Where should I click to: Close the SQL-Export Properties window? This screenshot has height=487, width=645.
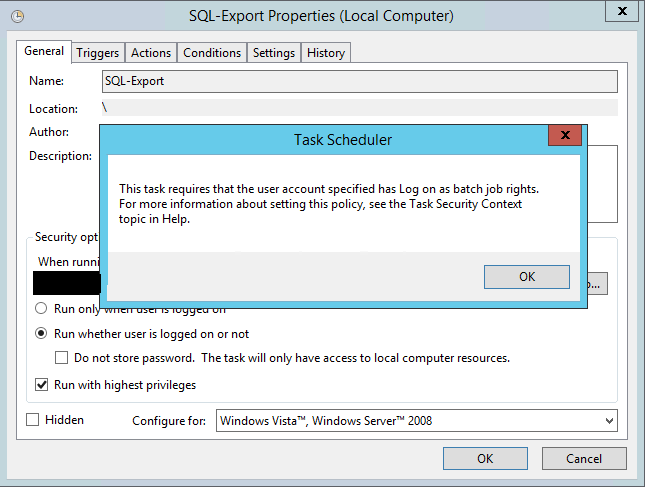[620, 14]
